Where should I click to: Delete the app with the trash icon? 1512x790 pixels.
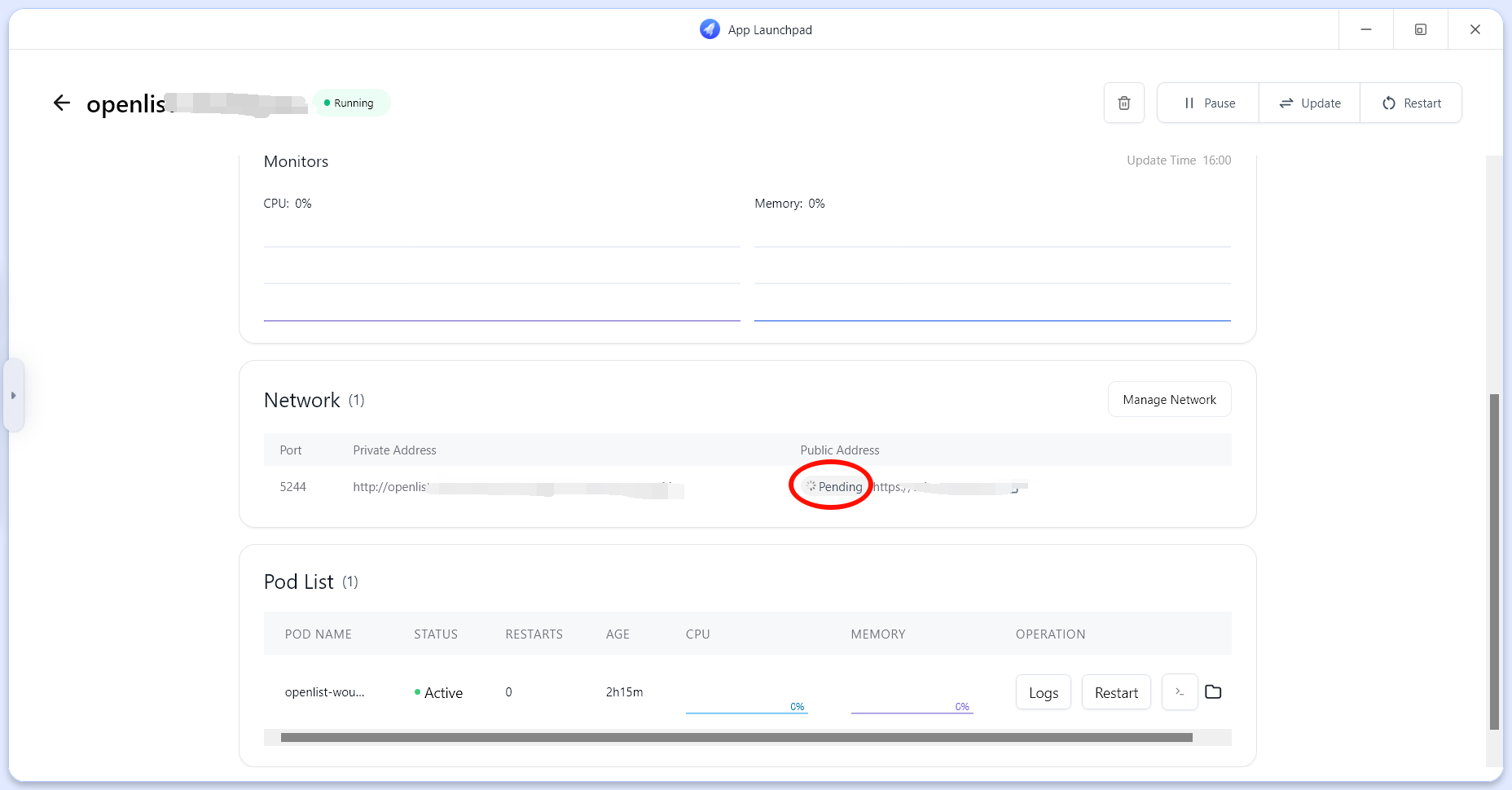click(1123, 103)
